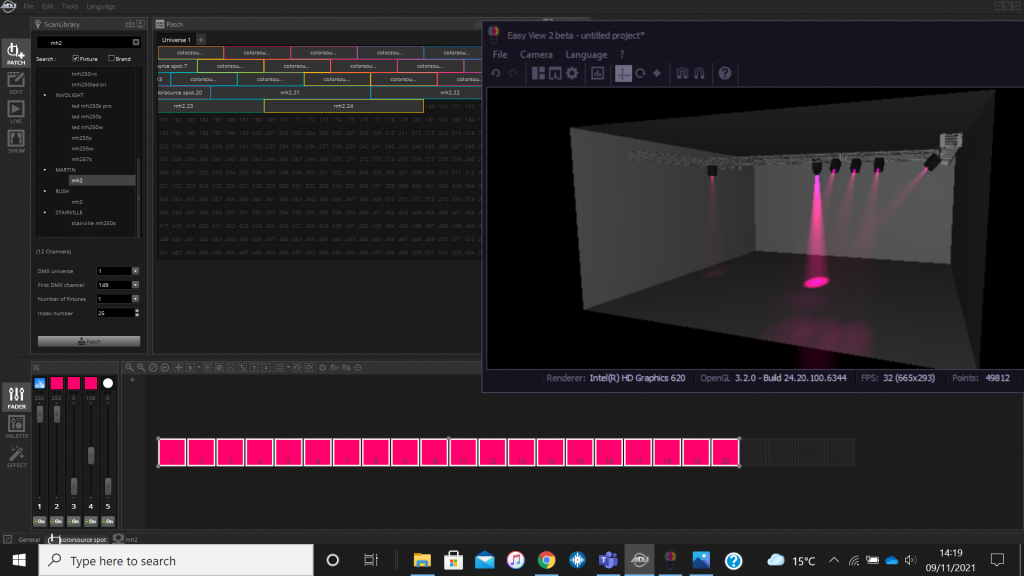The image size is (1024, 576).
Task: Open grid layout dropdown arrow in fixture toolbar
Action: pos(288,368)
